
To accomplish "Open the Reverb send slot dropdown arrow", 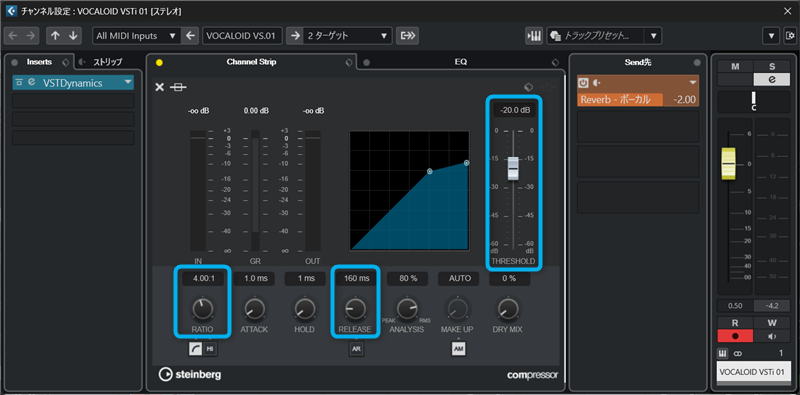I will tap(693, 83).
